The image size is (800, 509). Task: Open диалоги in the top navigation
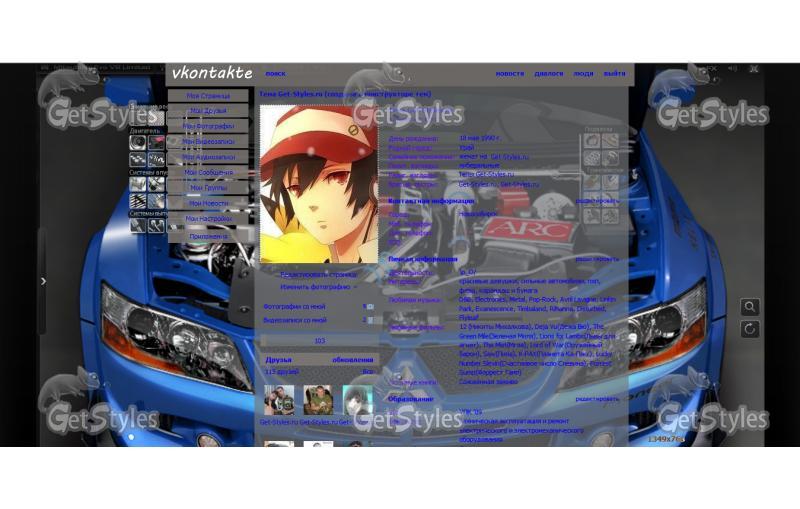pos(548,74)
